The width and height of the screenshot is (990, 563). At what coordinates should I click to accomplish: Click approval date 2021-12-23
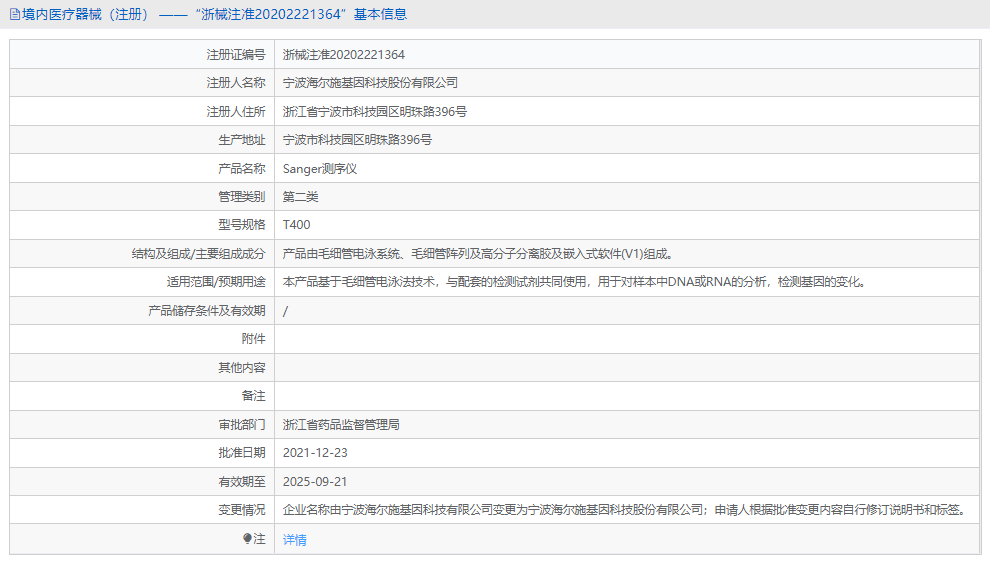(x=315, y=453)
